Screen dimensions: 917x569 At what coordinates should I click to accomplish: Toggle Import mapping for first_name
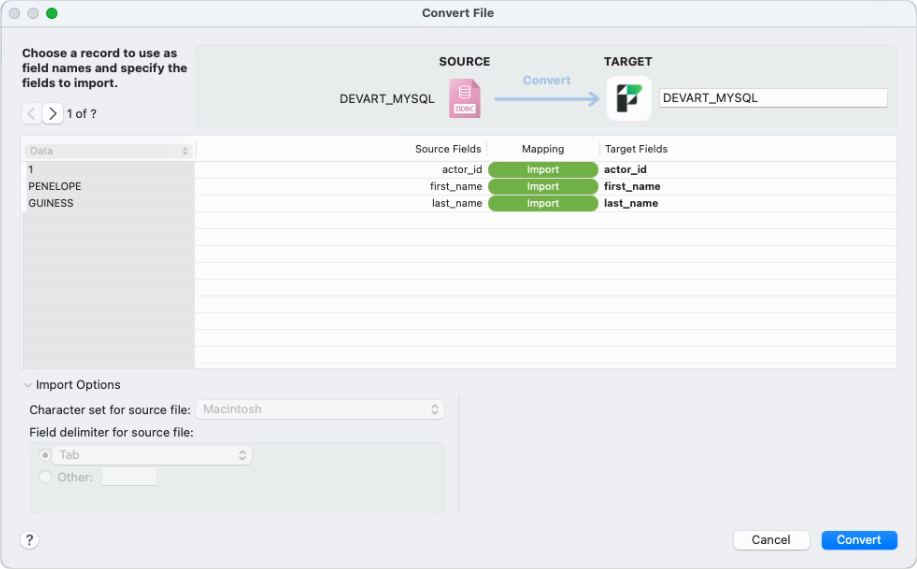[543, 187]
